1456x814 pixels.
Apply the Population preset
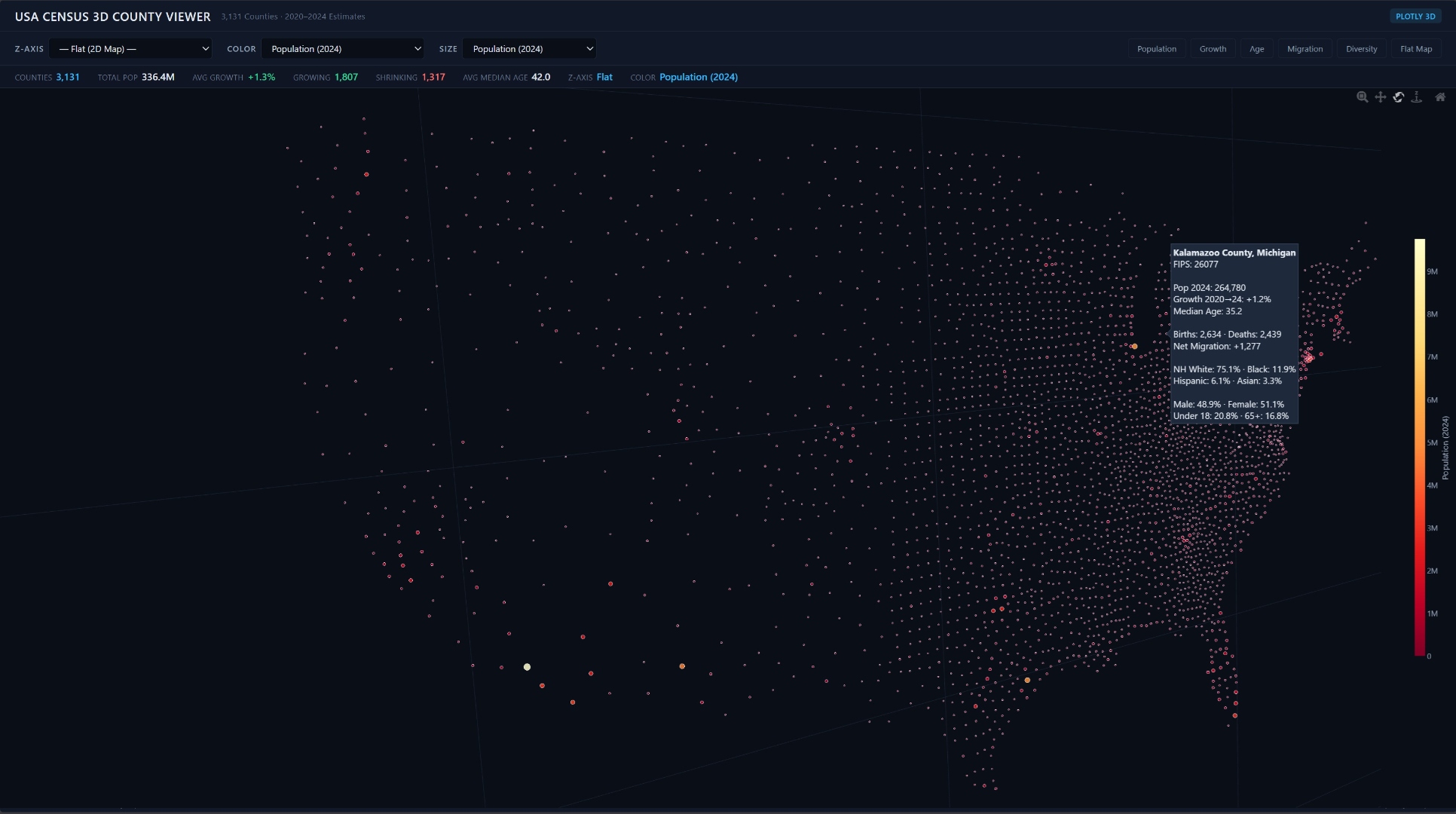click(1157, 48)
